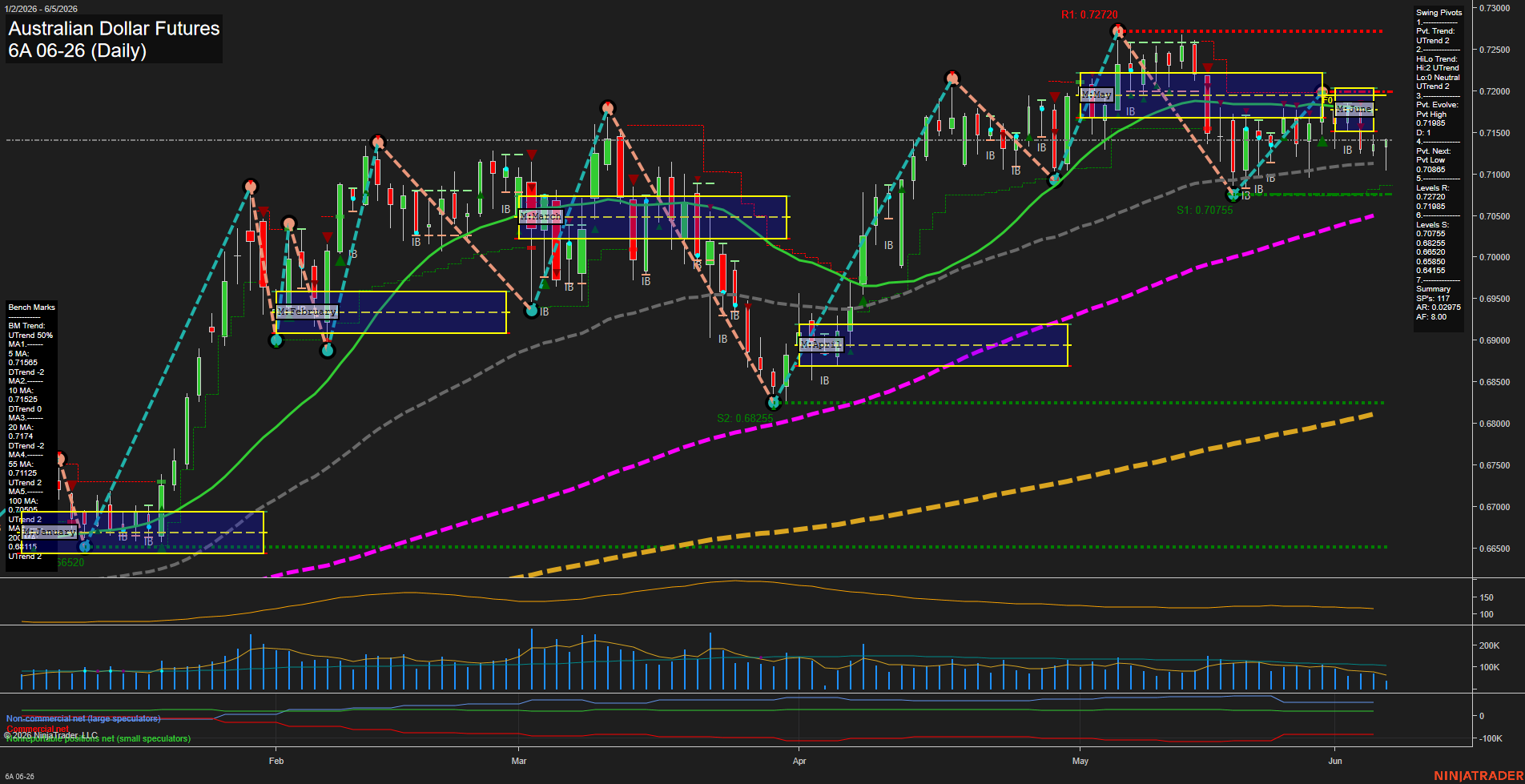
Task: Click the mid-April swing high pivot circle
Action: tap(952, 77)
